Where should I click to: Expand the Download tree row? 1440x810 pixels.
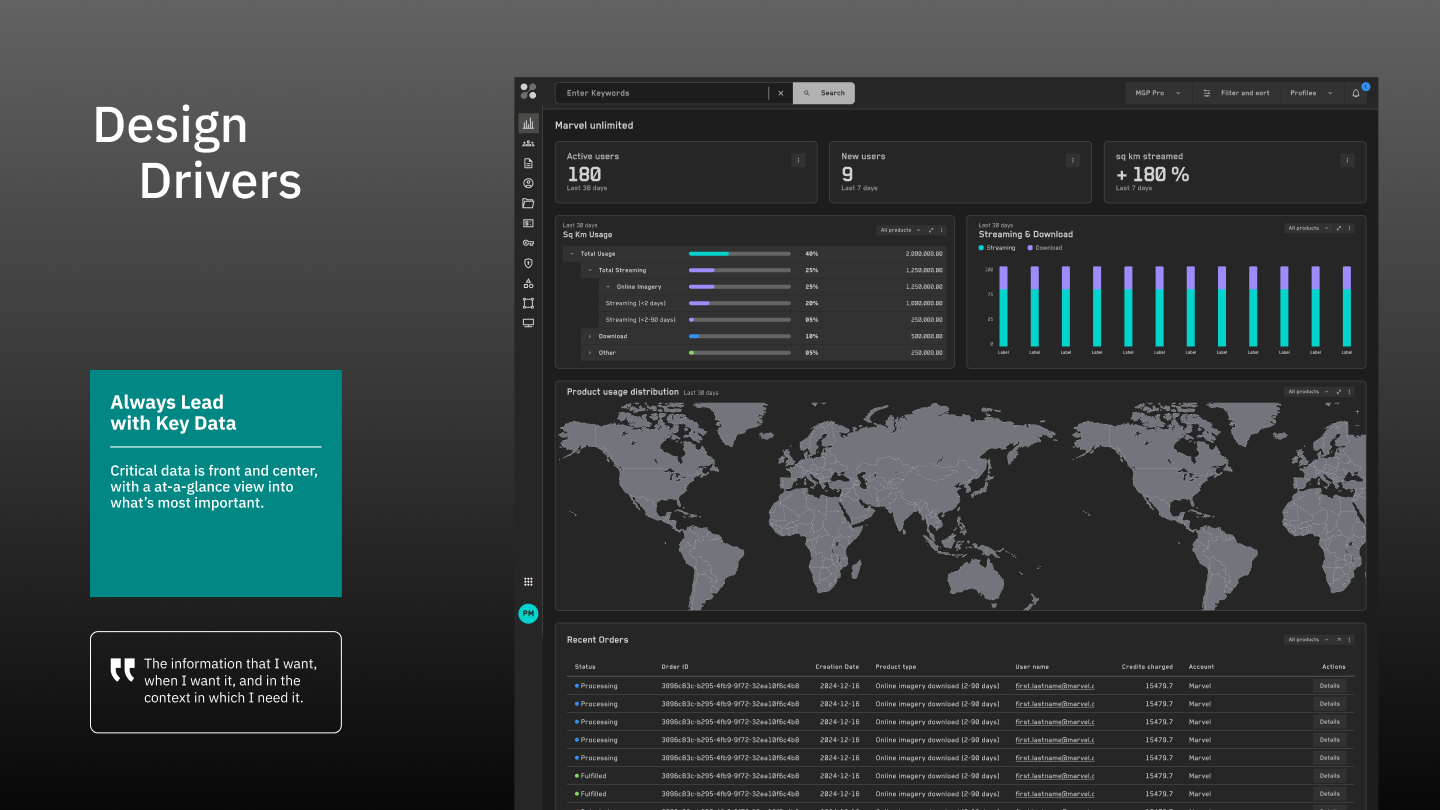(x=590, y=336)
